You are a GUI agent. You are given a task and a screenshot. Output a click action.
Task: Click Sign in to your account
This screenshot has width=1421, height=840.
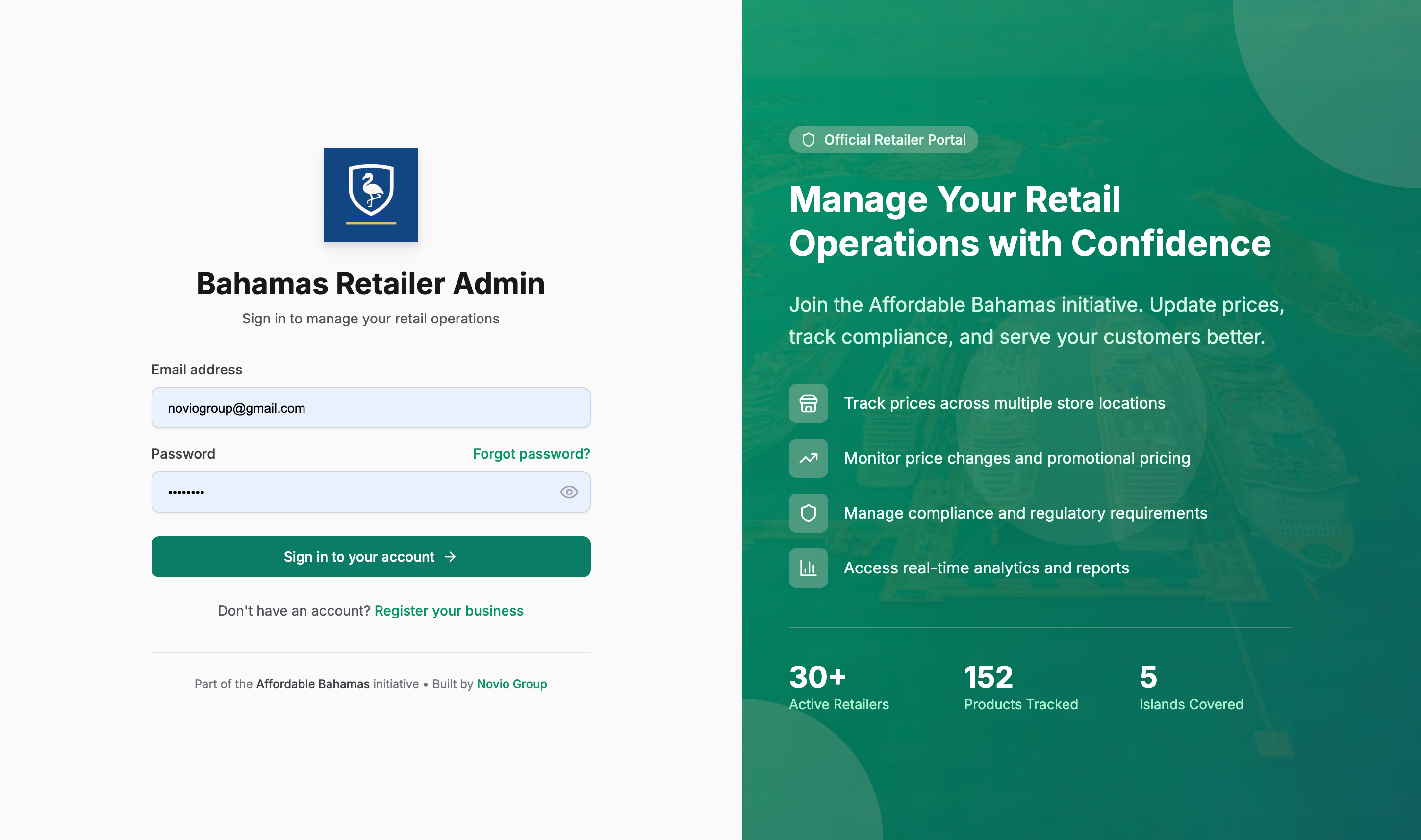tap(370, 556)
